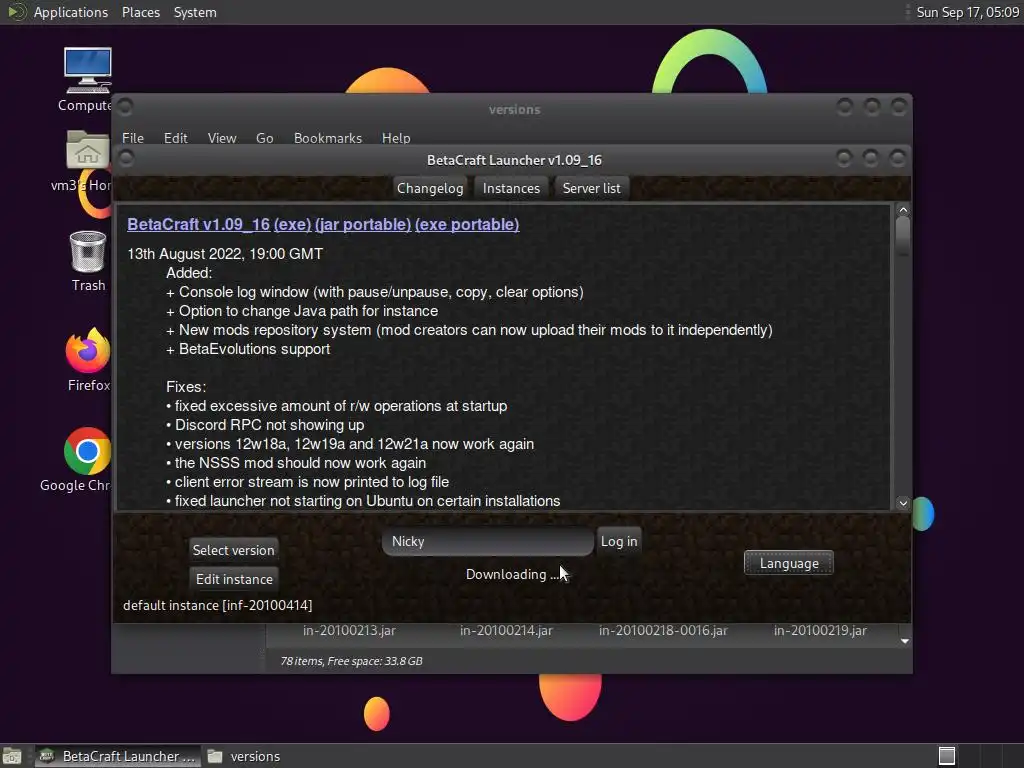Open the Places menu
Image resolution: width=1024 pixels, height=768 pixels.
click(140, 12)
